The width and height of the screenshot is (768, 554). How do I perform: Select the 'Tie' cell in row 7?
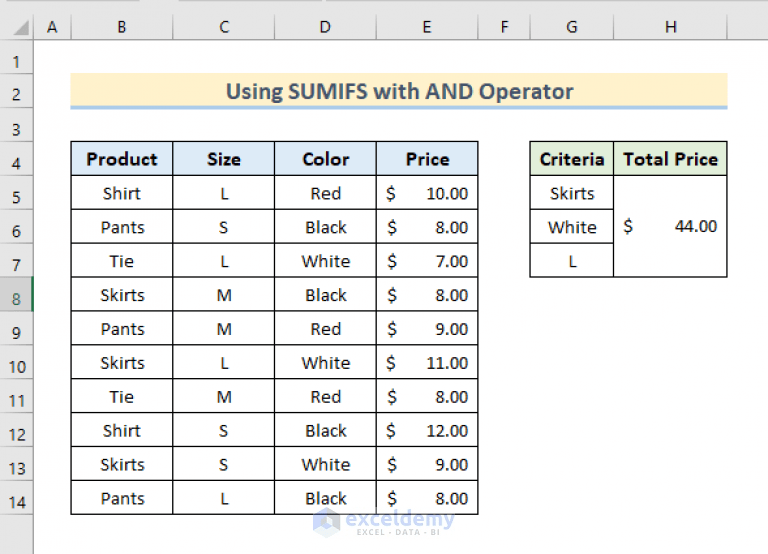pyautogui.click(x=122, y=261)
